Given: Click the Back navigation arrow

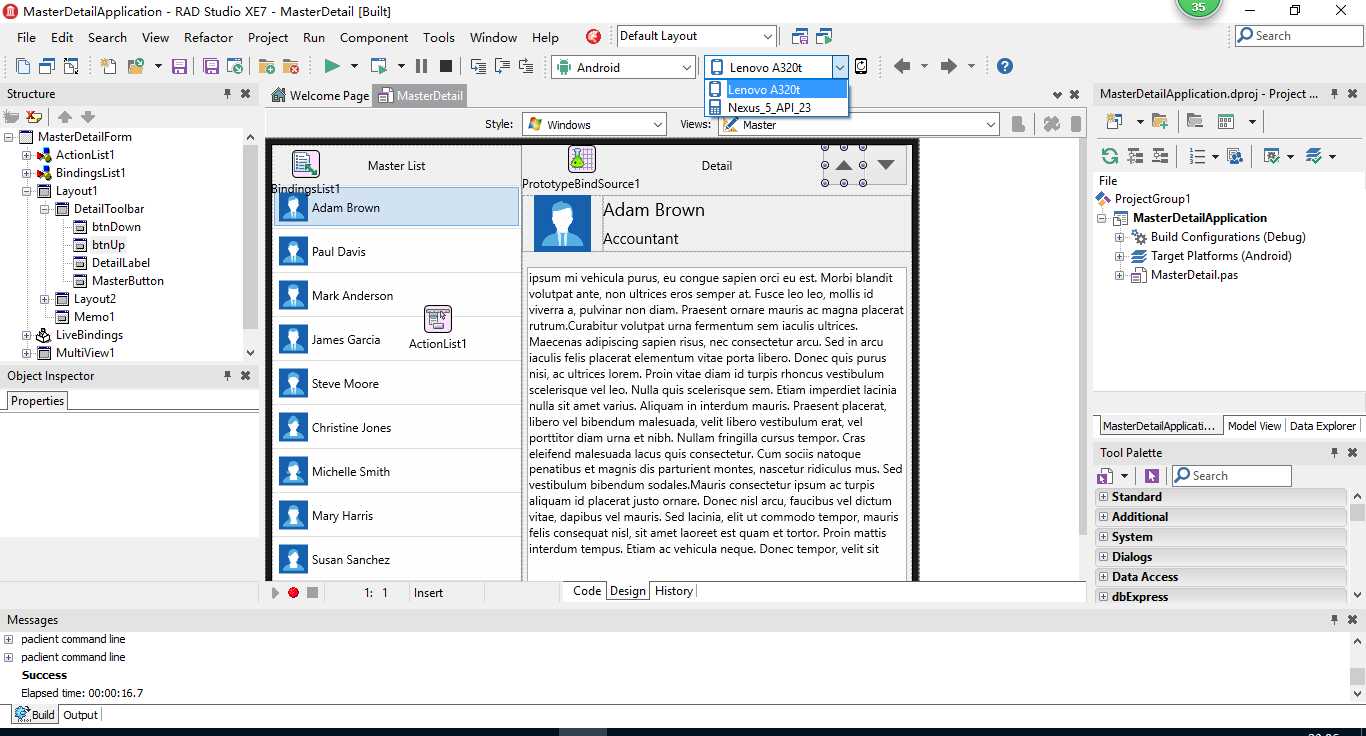Looking at the screenshot, I should tap(902, 66).
